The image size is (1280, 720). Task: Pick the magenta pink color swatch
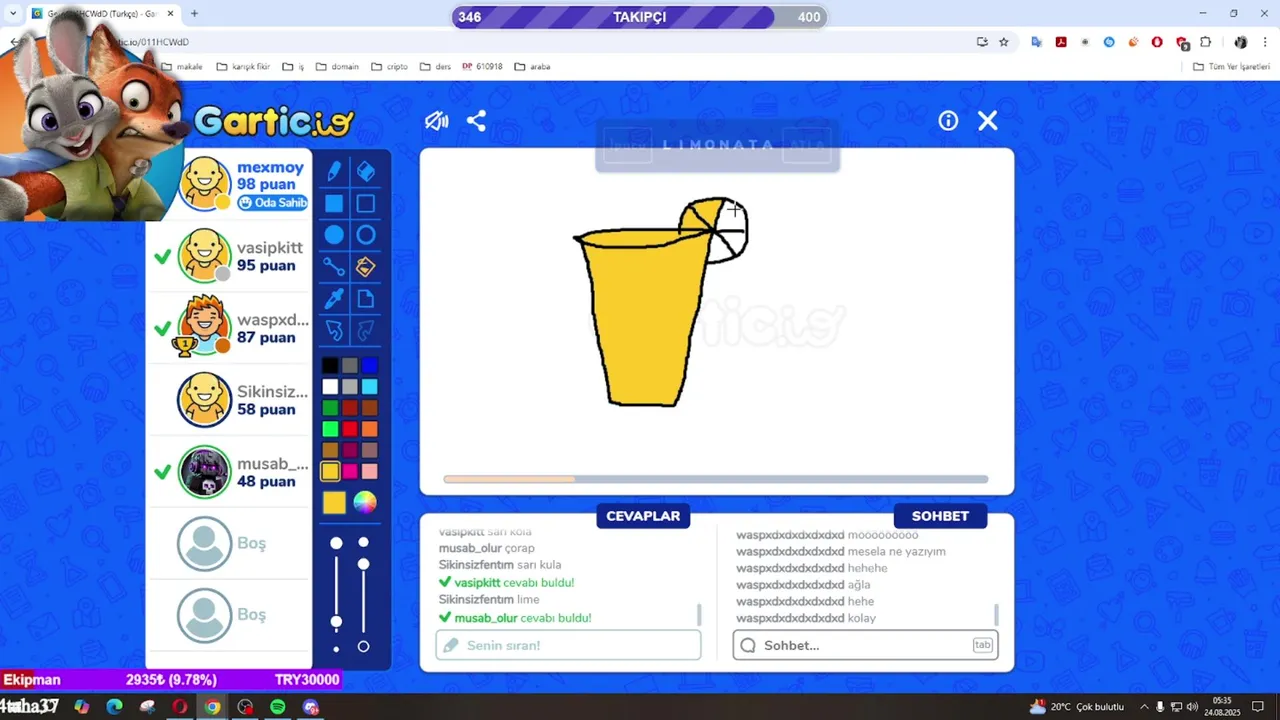(x=350, y=471)
